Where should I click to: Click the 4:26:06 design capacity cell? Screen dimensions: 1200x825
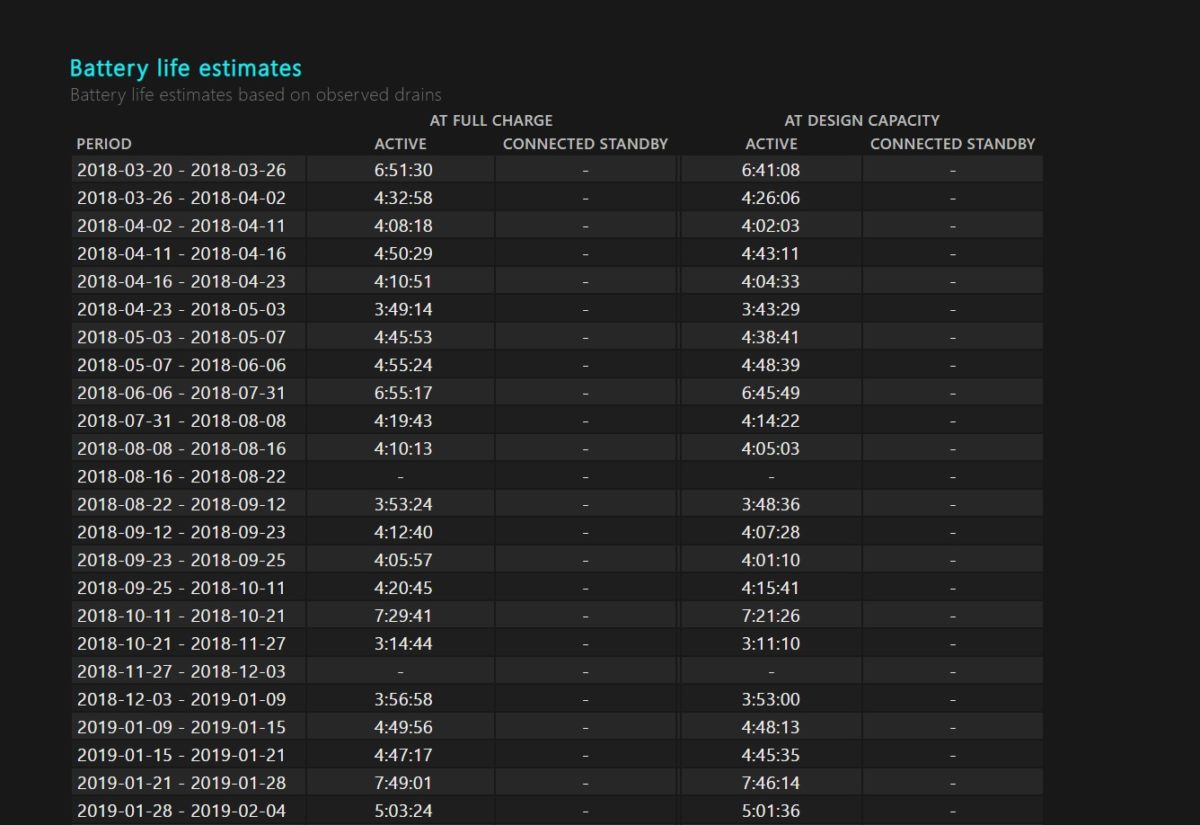[771, 198]
